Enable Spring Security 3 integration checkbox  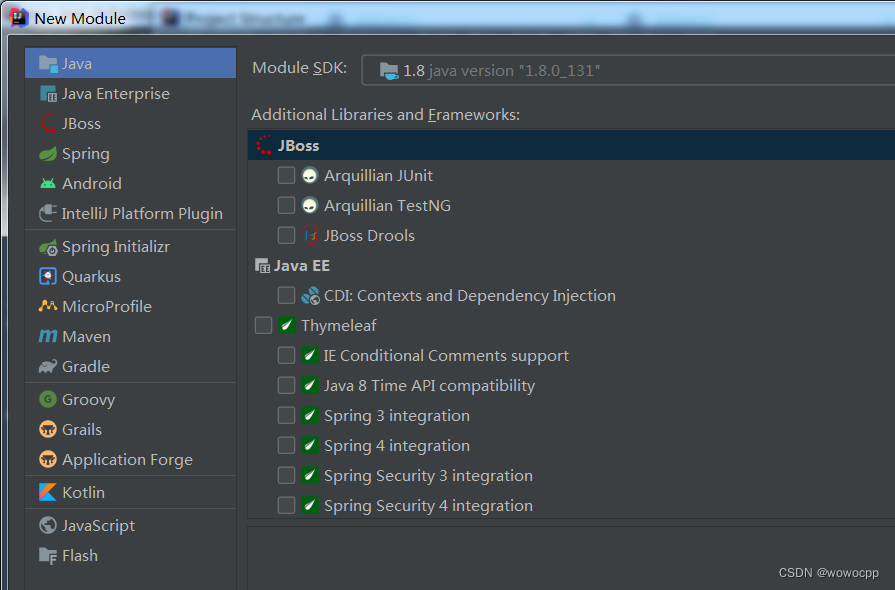click(x=286, y=475)
